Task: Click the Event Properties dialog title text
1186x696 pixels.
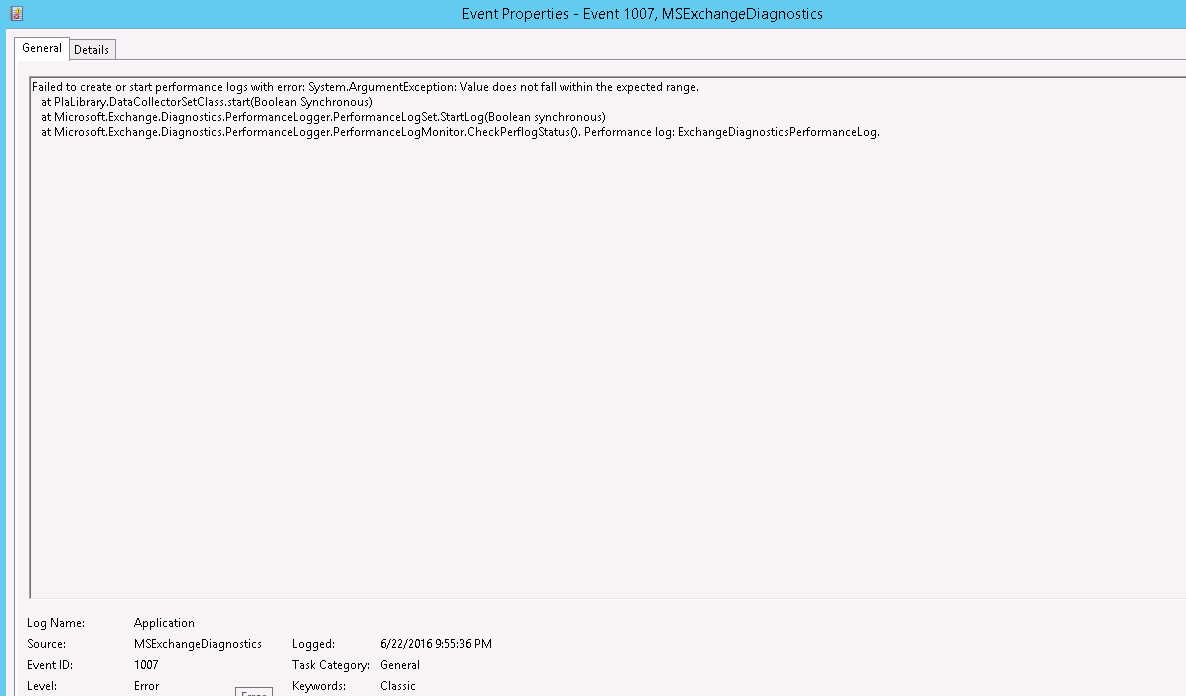Action: pos(641,13)
